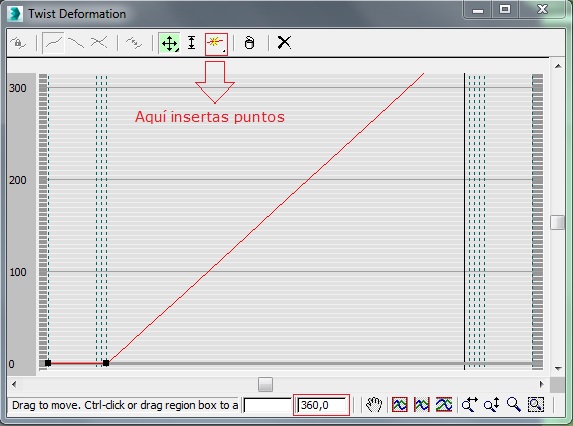Click the Twist Deformation app icon
Viewport: 573px width, 426px height.
pyautogui.click(x=15, y=14)
